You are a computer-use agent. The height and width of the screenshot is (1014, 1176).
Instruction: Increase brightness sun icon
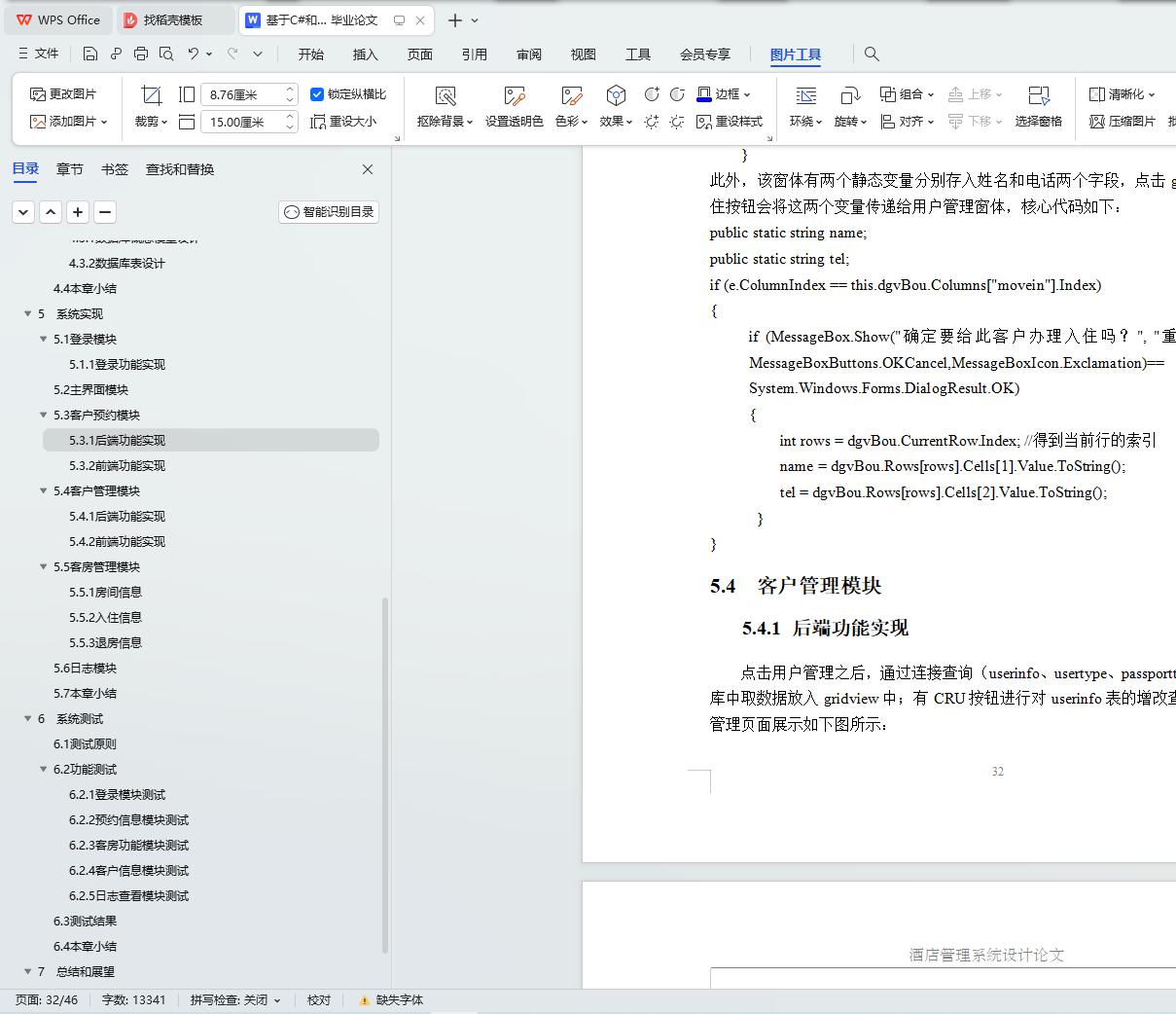[652, 122]
